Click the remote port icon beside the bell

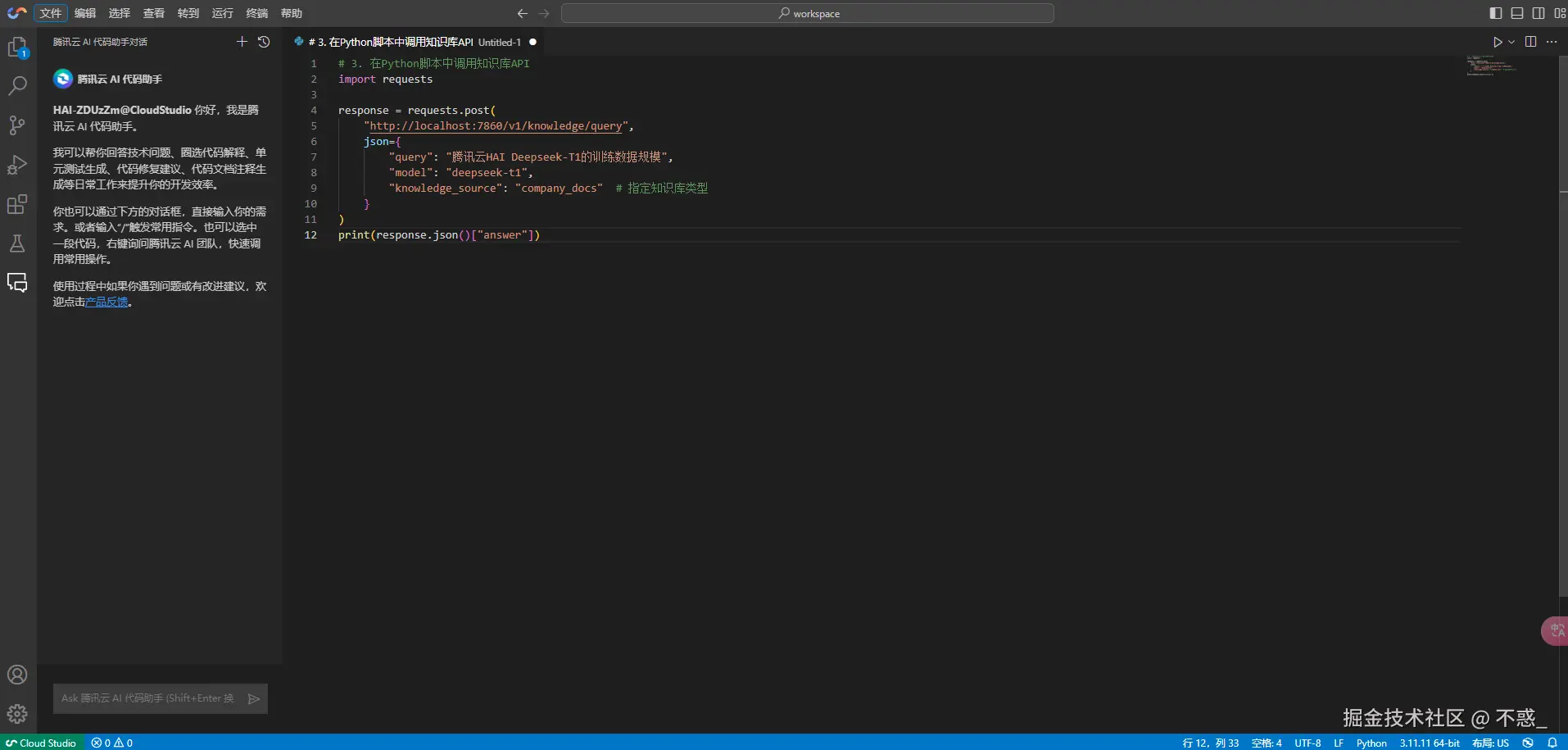[x=1528, y=743]
